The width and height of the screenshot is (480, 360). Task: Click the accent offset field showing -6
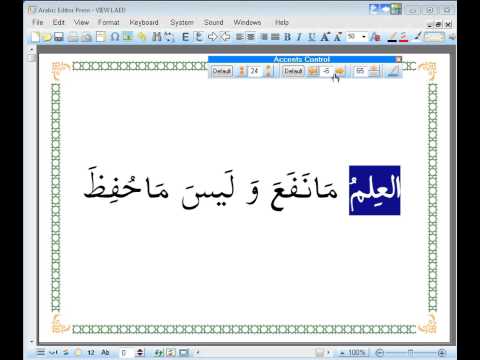pyautogui.click(x=326, y=71)
